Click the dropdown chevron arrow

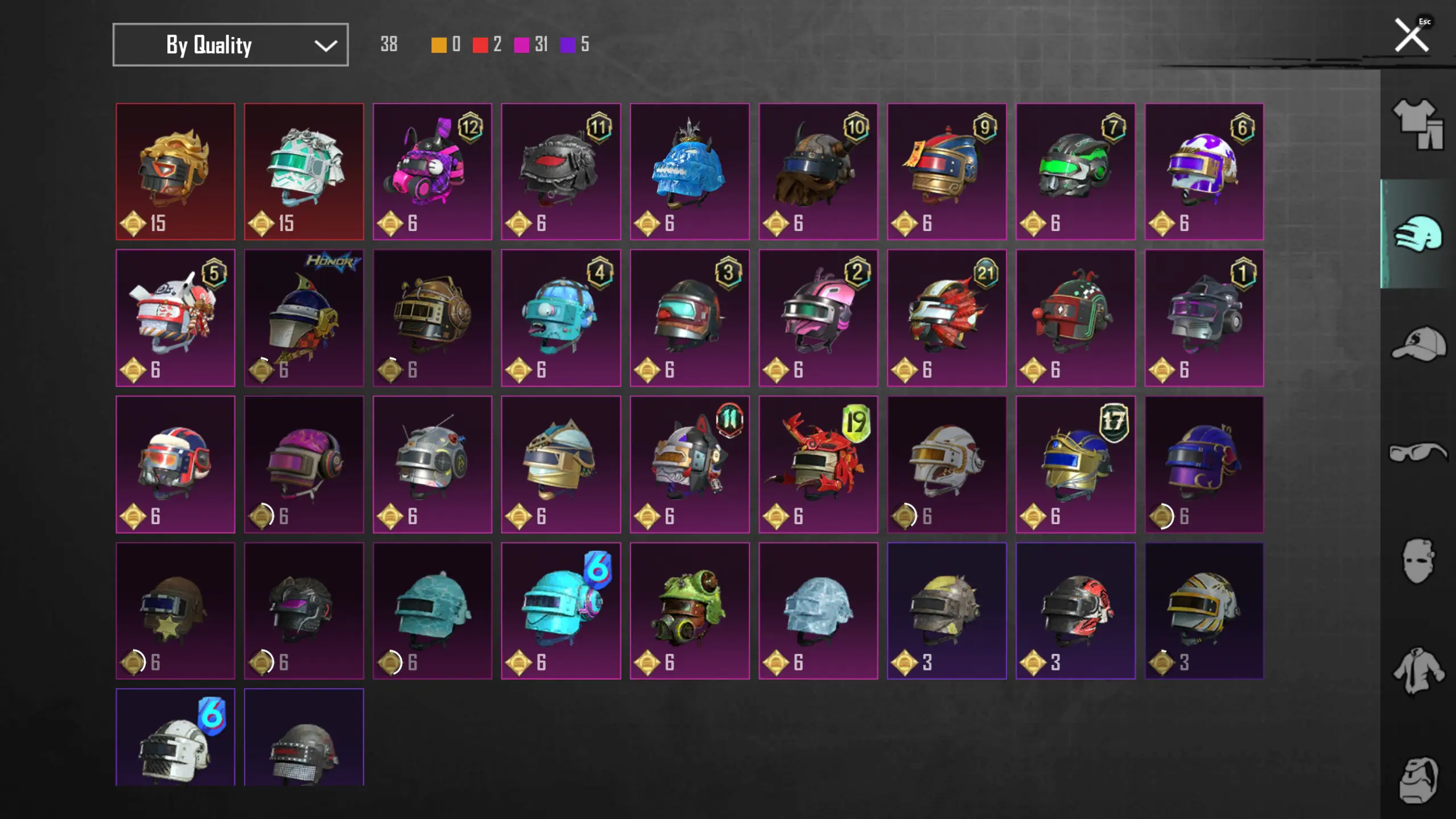(325, 46)
